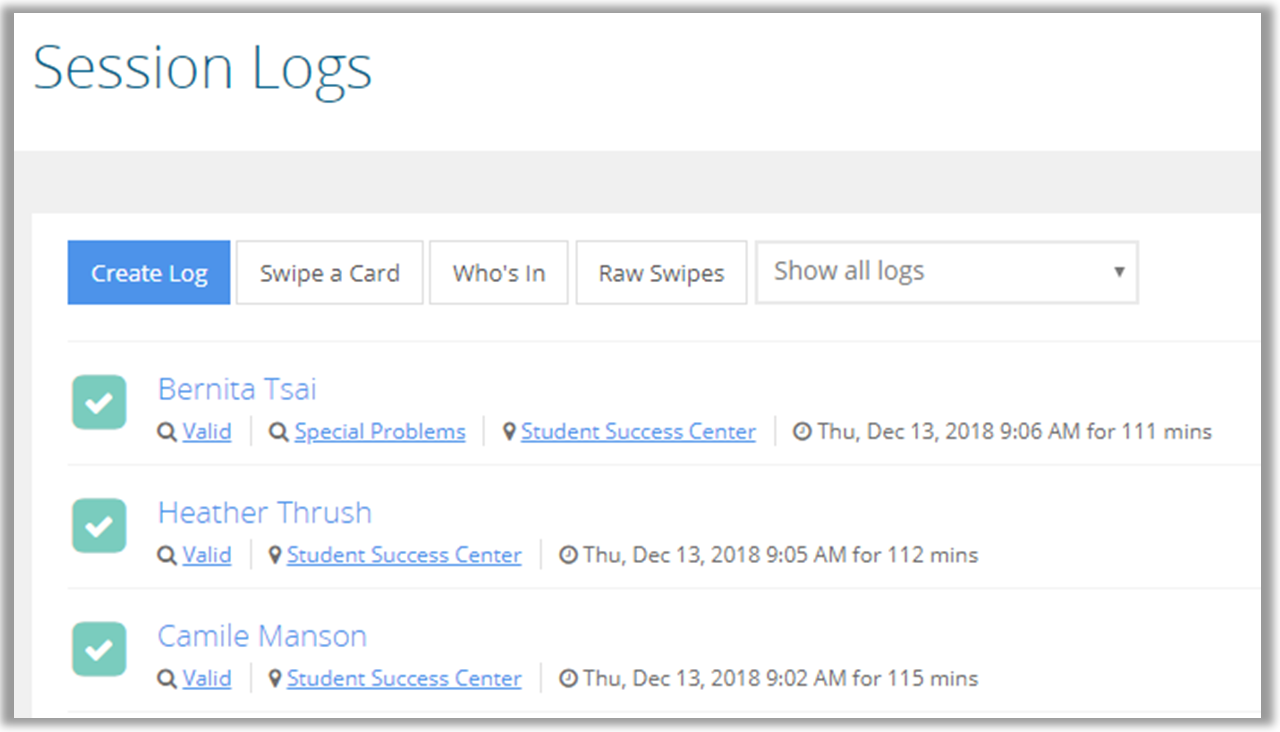This screenshot has height=732, width=1280.
Task: Toggle the checkbox for Bernita Tsai's log
Action: (x=99, y=402)
